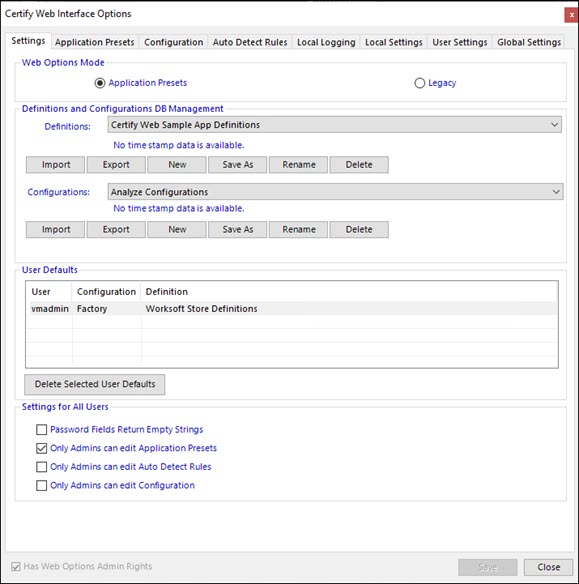The height and width of the screenshot is (584, 579).
Task: Open the Configuration tab
Action: pyautogui.click(x=174, y=42)
